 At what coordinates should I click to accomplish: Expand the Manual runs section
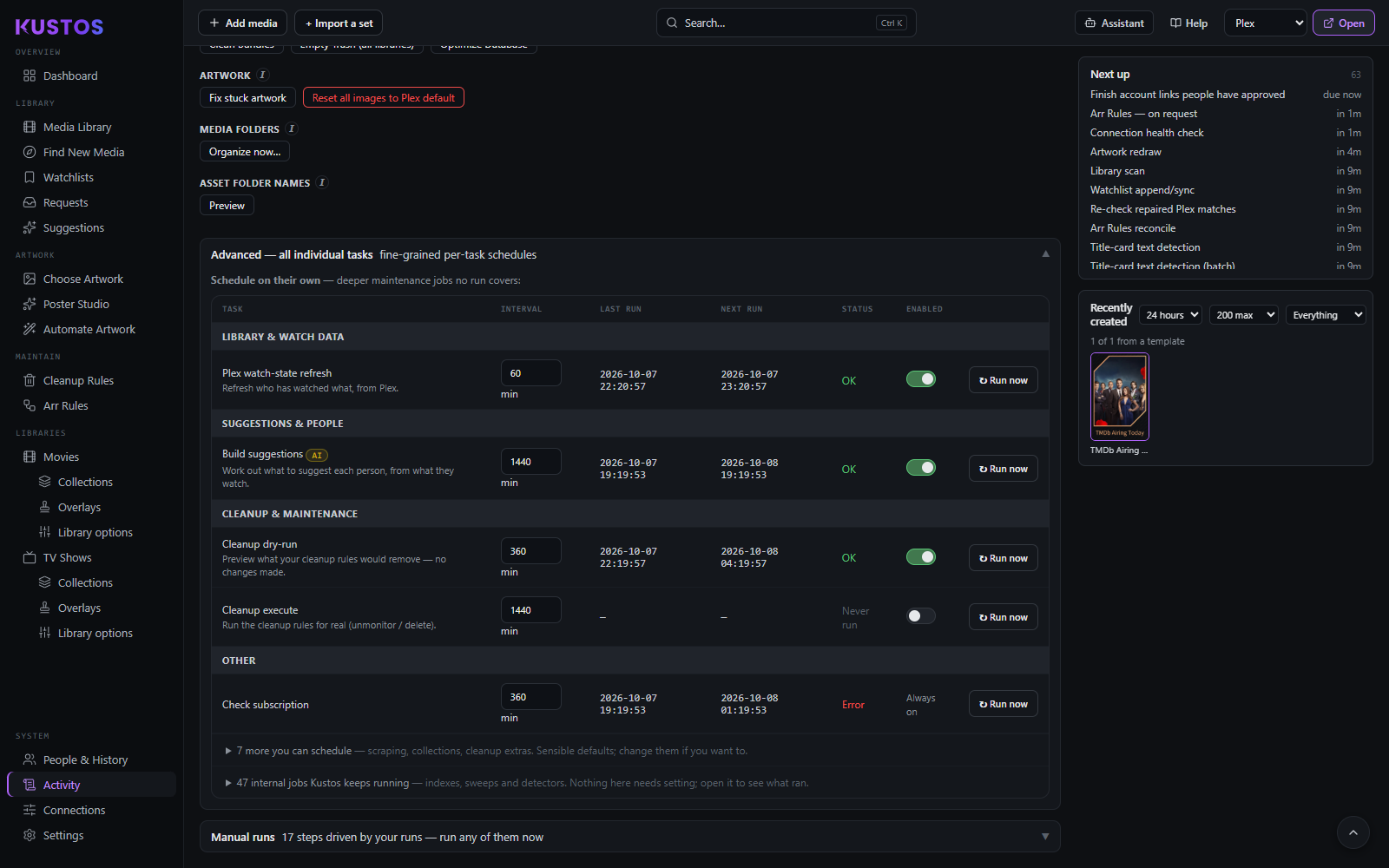coord(630,837)
